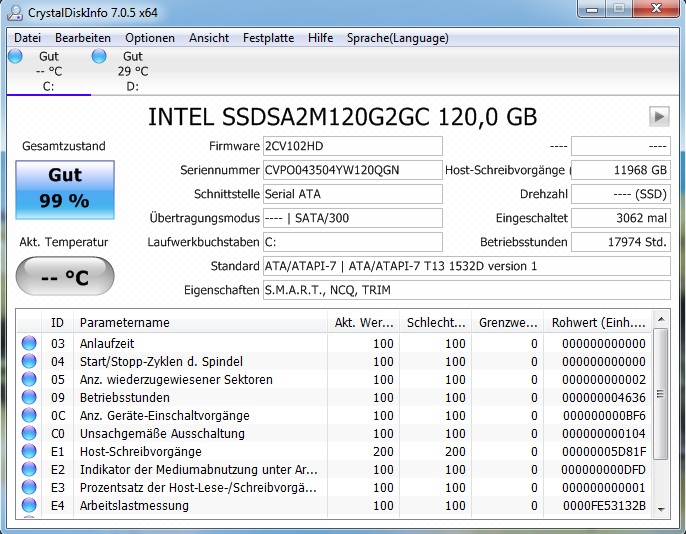Click the Eingeschaltet value 3062 mal
The height and width of the screenshot is (534, 686).
(x=621, y=218)
